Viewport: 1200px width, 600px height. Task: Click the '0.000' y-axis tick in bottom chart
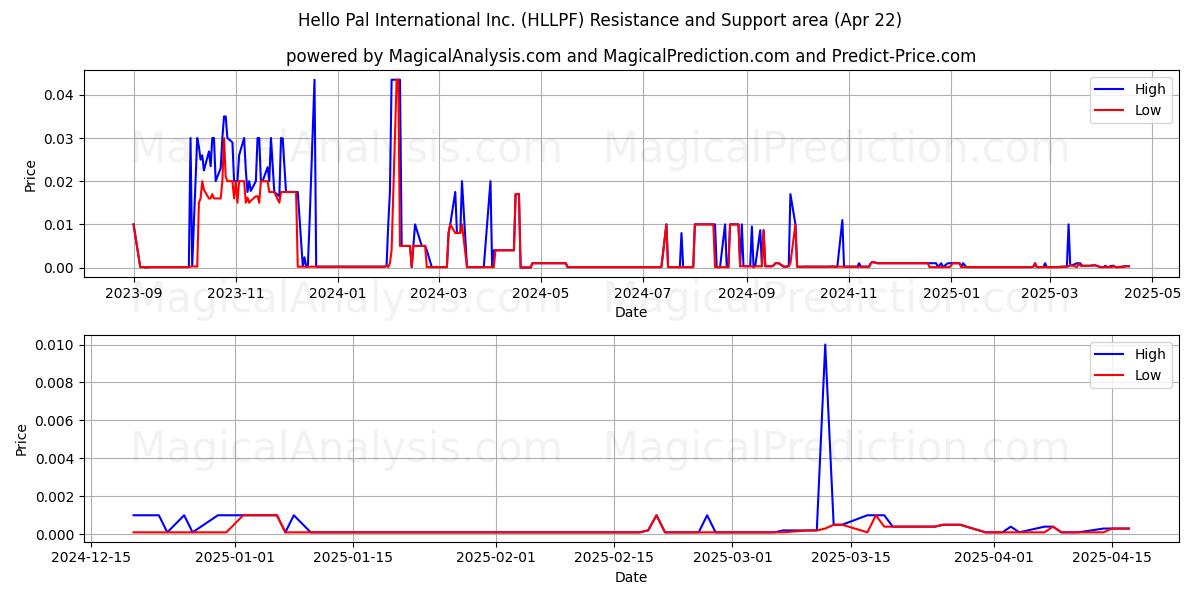click(x=57, y=535)
